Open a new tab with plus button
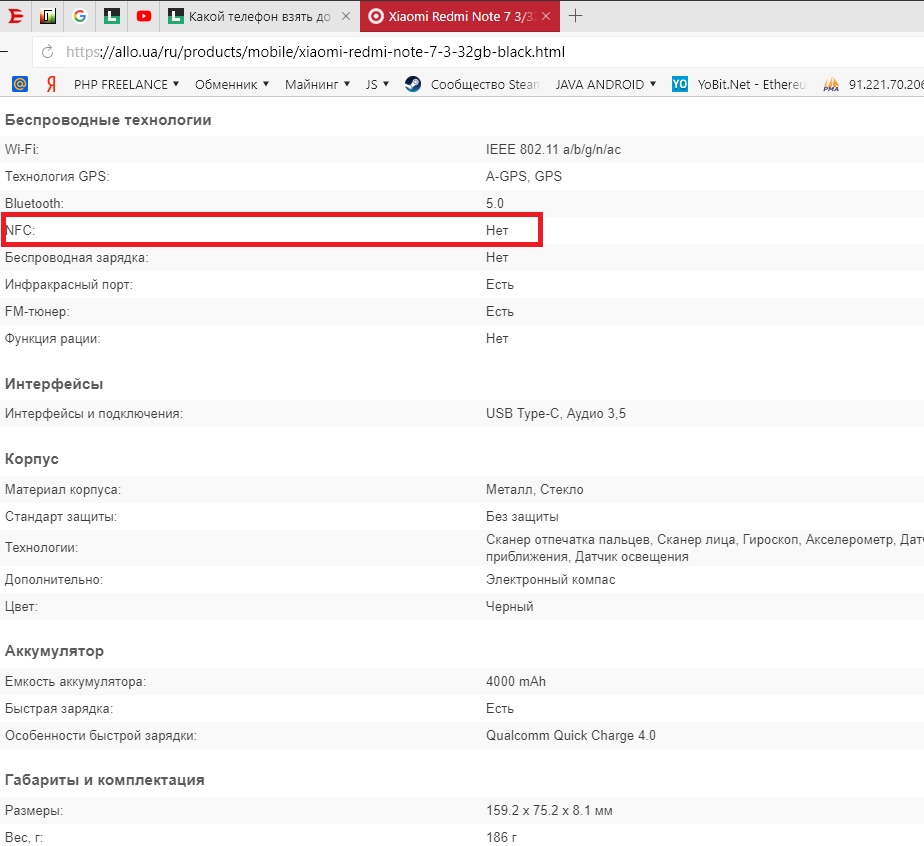This screenshot has height=846, width=924. (x=575, y=16)
